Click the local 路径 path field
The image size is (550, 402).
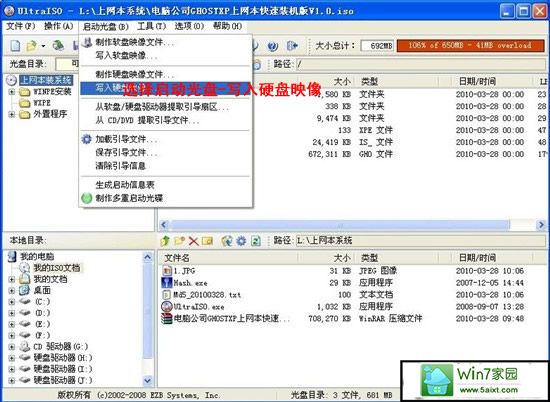pos(420,241)
